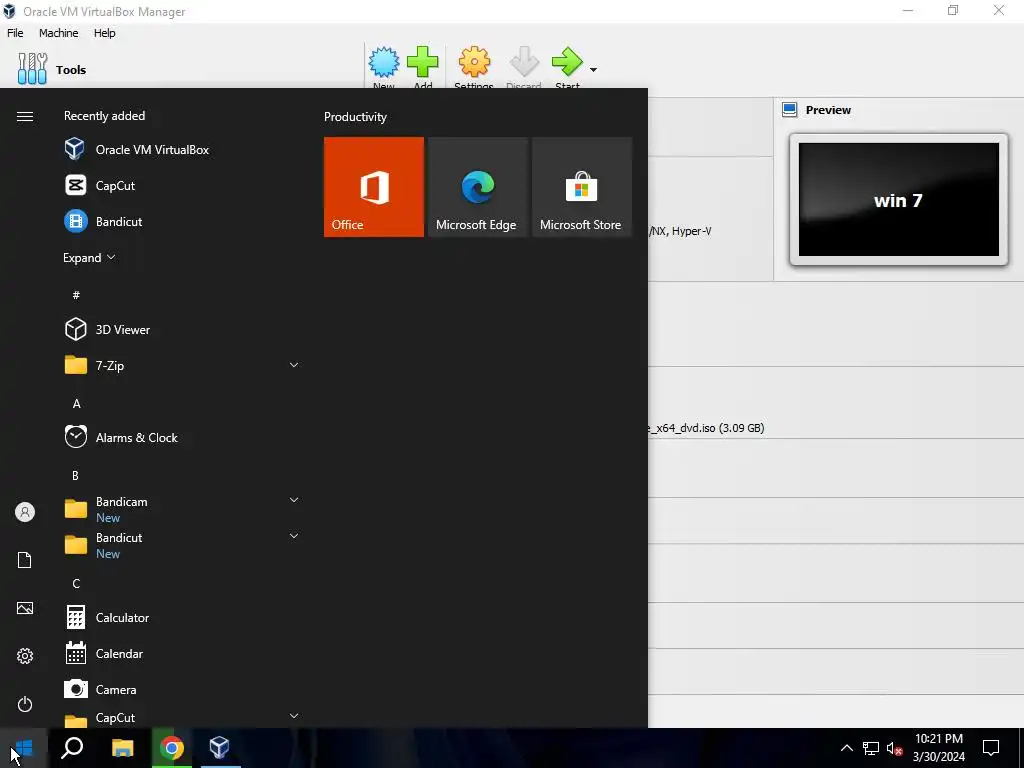This screenshot has height=768, width=1024.
Task: Open the notification center icon
Action: pos(991,748)
